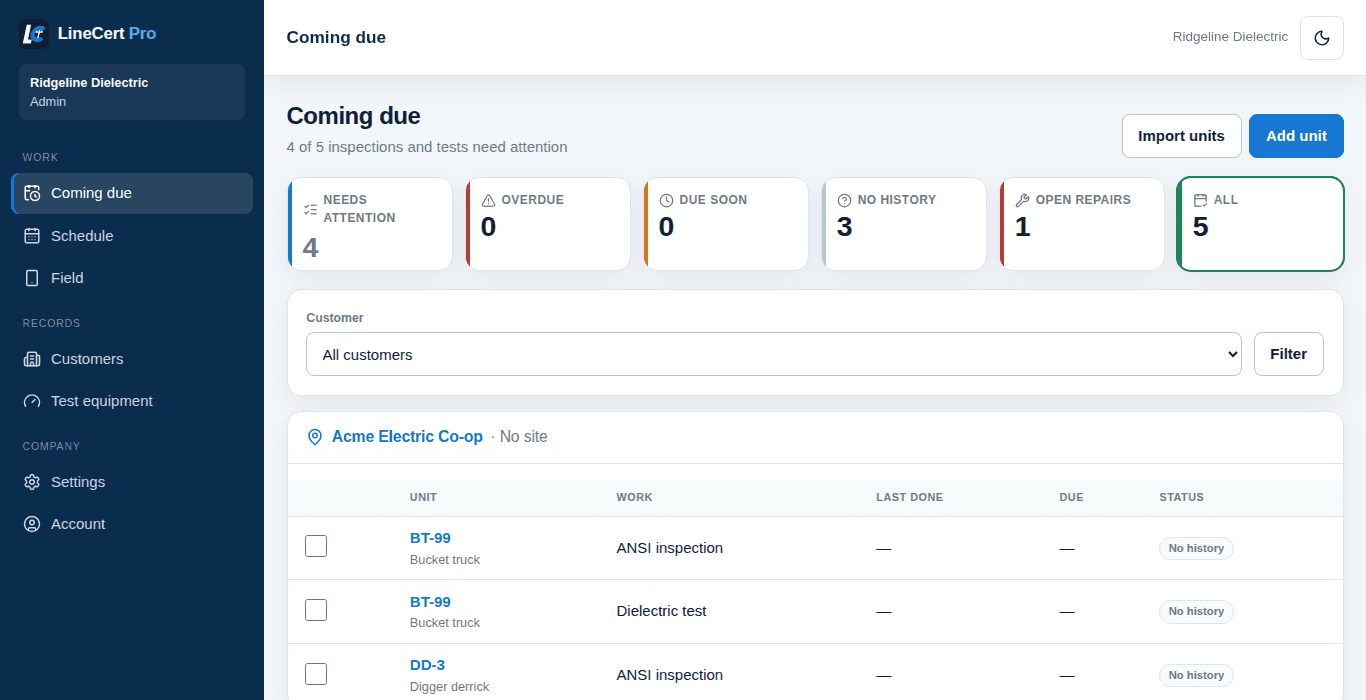Screen dimensions: 1366x700
Task: Click the question mark icon on No History card
Action: point(844,200)
